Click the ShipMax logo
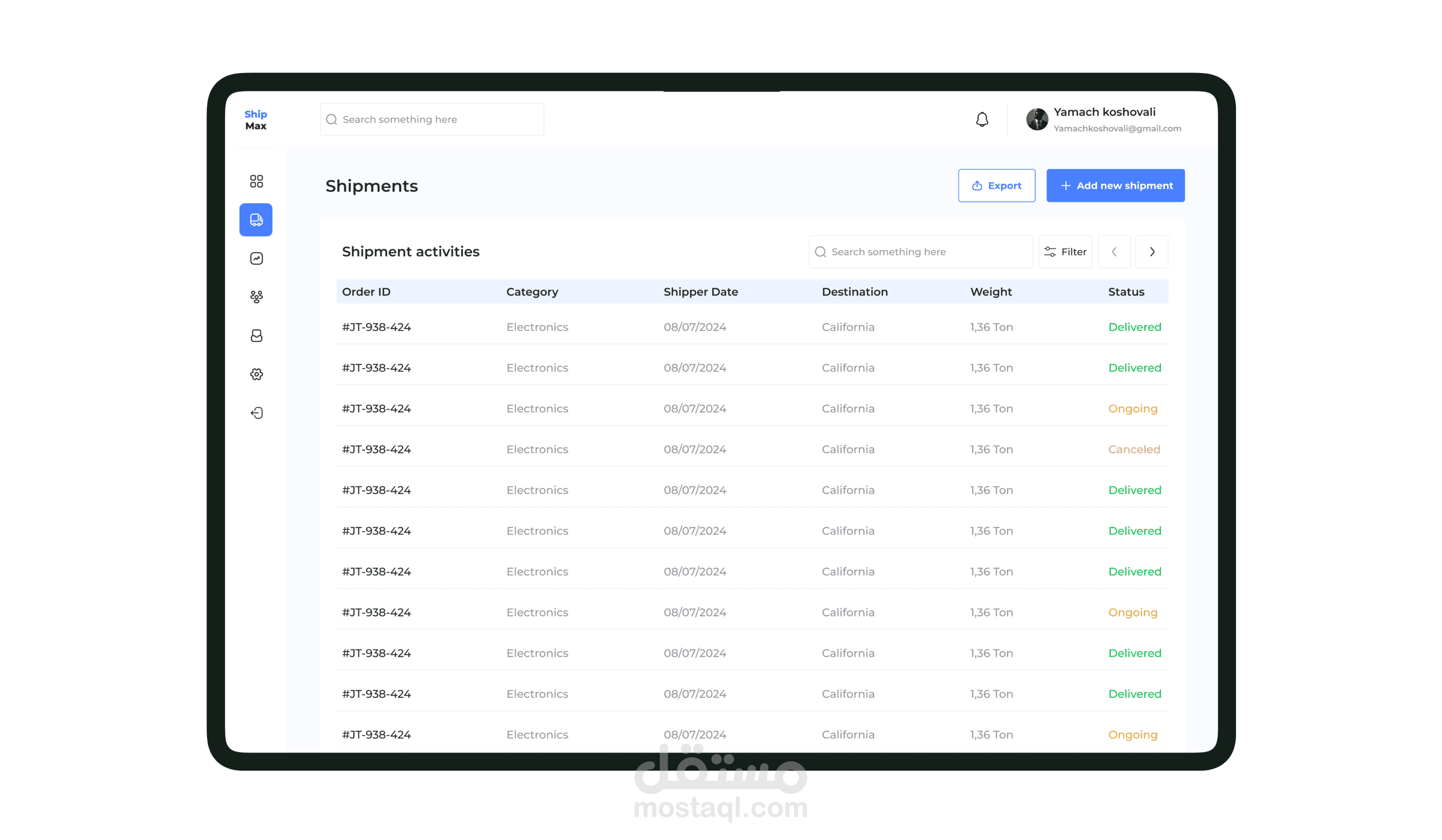The image size is (1442, 840). click(x=256, y=120)
